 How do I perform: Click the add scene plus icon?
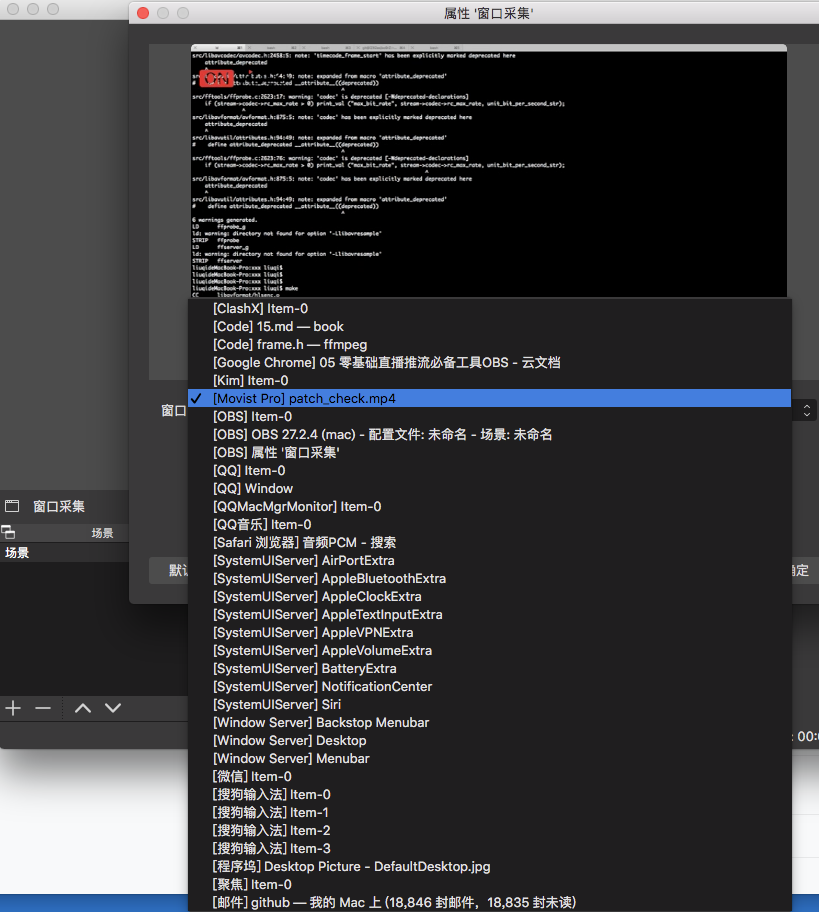pyautogui.click(x=13, y=708)
